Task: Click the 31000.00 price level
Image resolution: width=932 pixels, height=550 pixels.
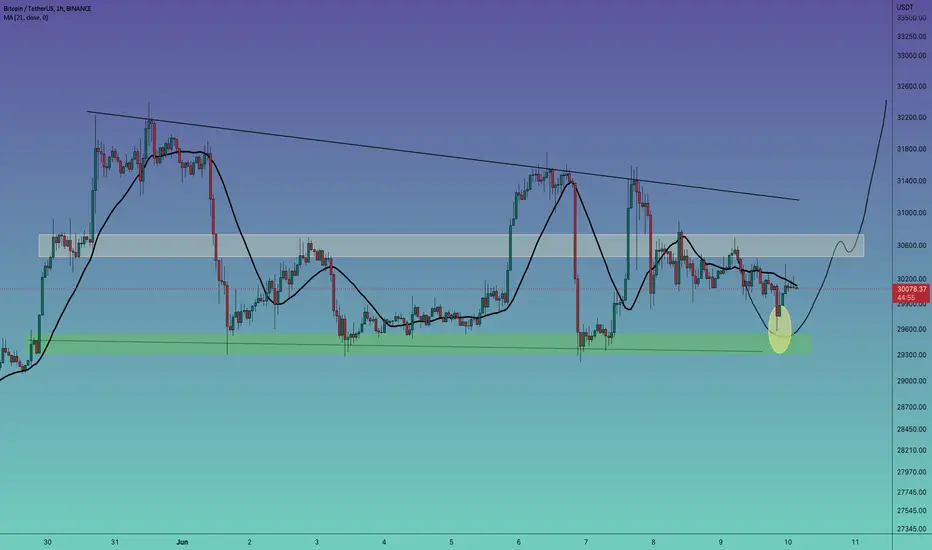Action: [911, 213]
